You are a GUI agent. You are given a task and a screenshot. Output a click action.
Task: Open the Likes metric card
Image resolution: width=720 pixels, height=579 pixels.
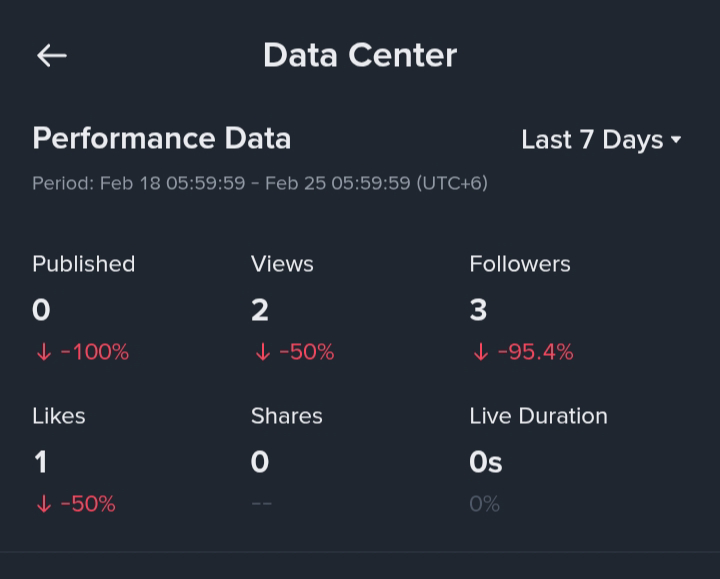tap(74, 460)
